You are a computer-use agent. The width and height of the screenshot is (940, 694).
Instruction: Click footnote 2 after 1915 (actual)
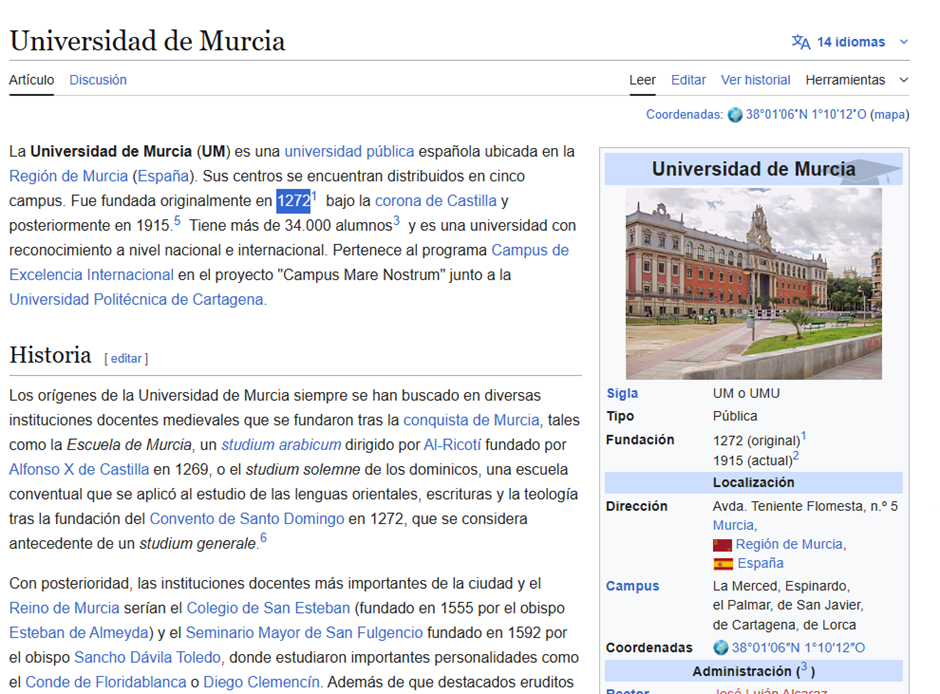click(796, 456)
